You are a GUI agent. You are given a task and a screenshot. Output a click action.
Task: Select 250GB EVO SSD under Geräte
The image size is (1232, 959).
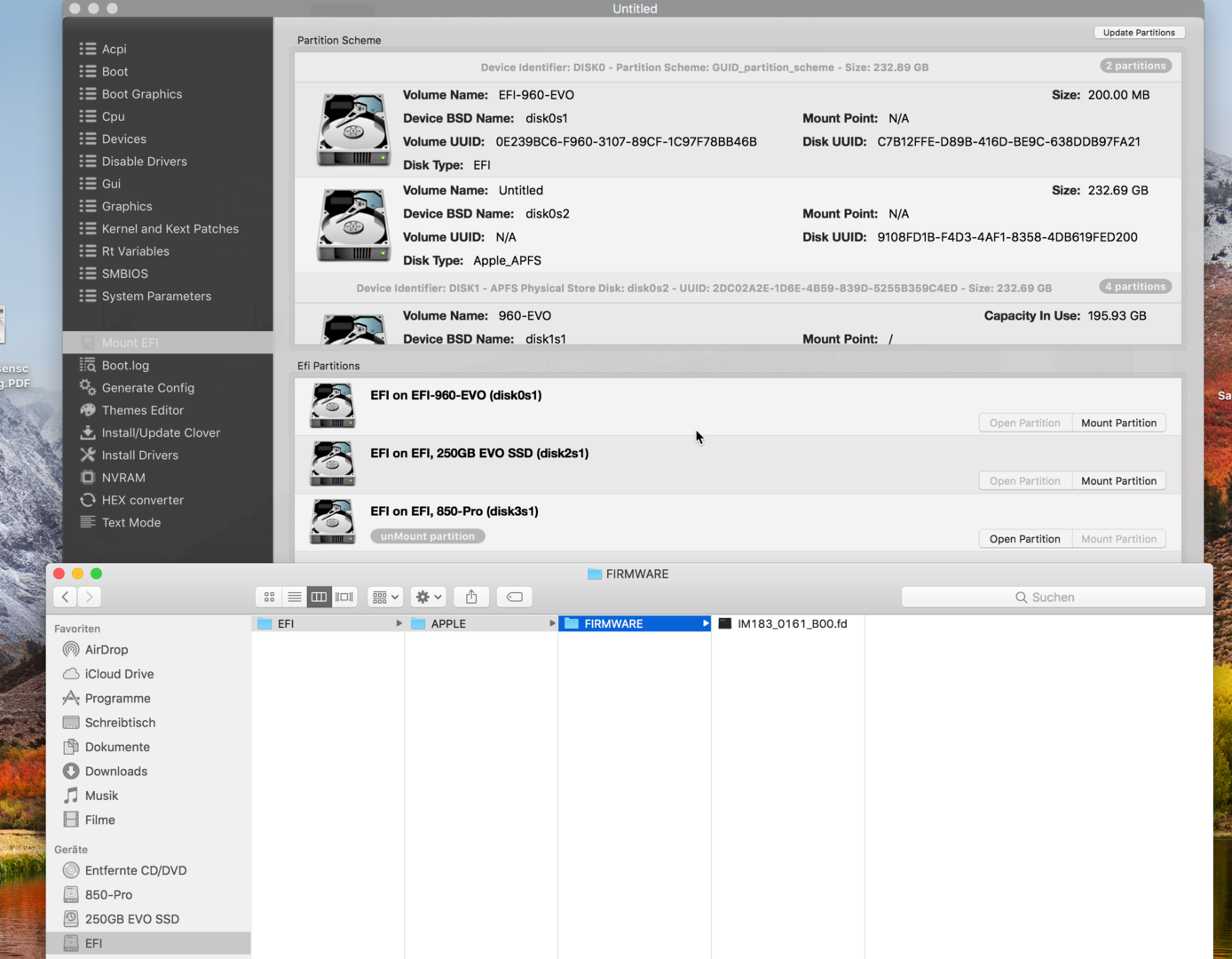[131, 919]
